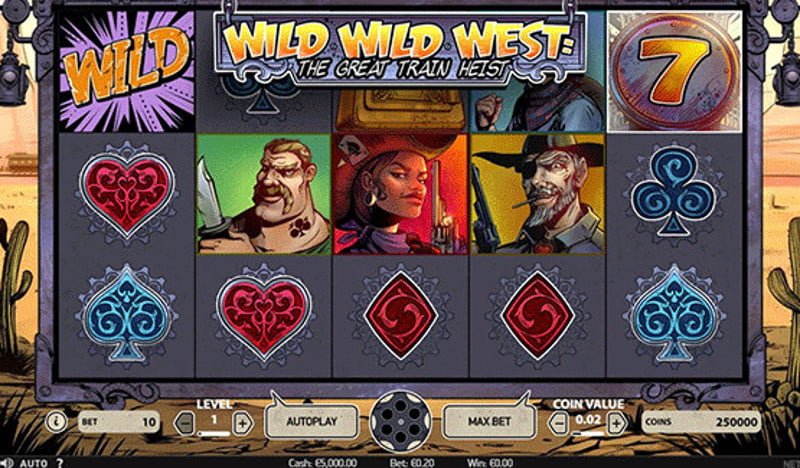Screen dimensions: 800x468
Task: Click the Bet amount field
Action: click(119, 422)
